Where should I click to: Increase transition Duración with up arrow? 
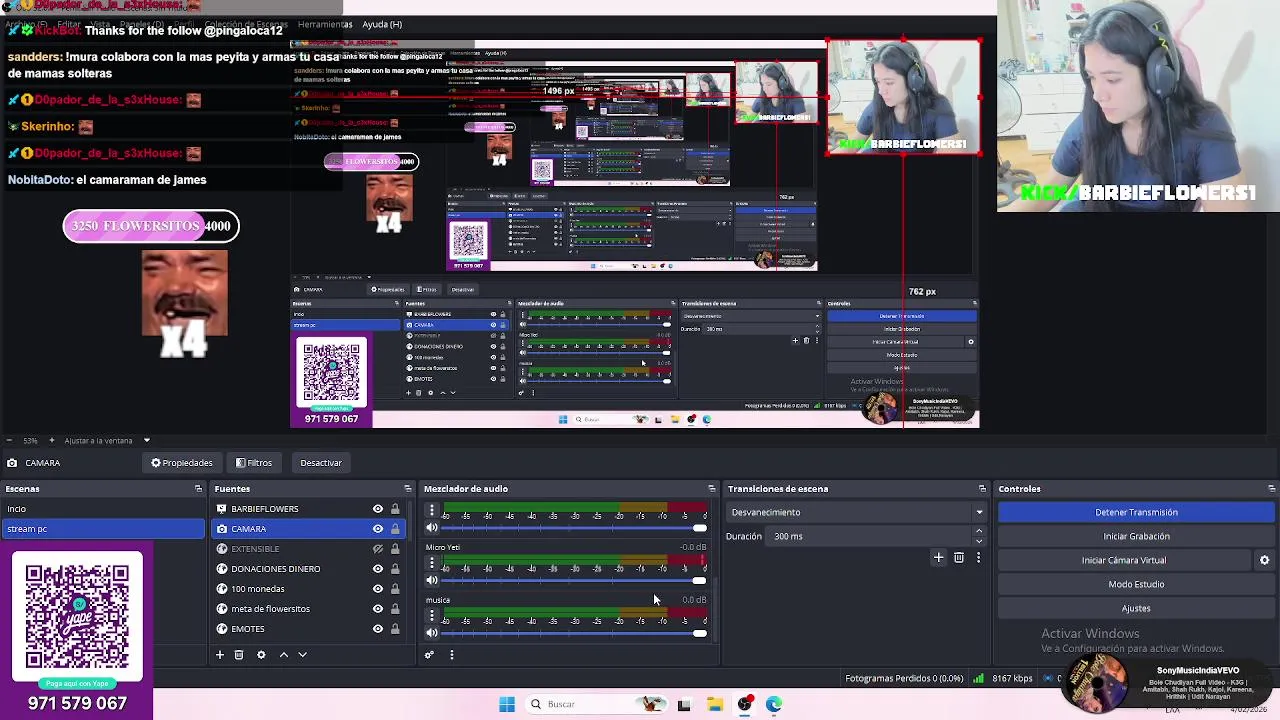click(x=979, y=531)
